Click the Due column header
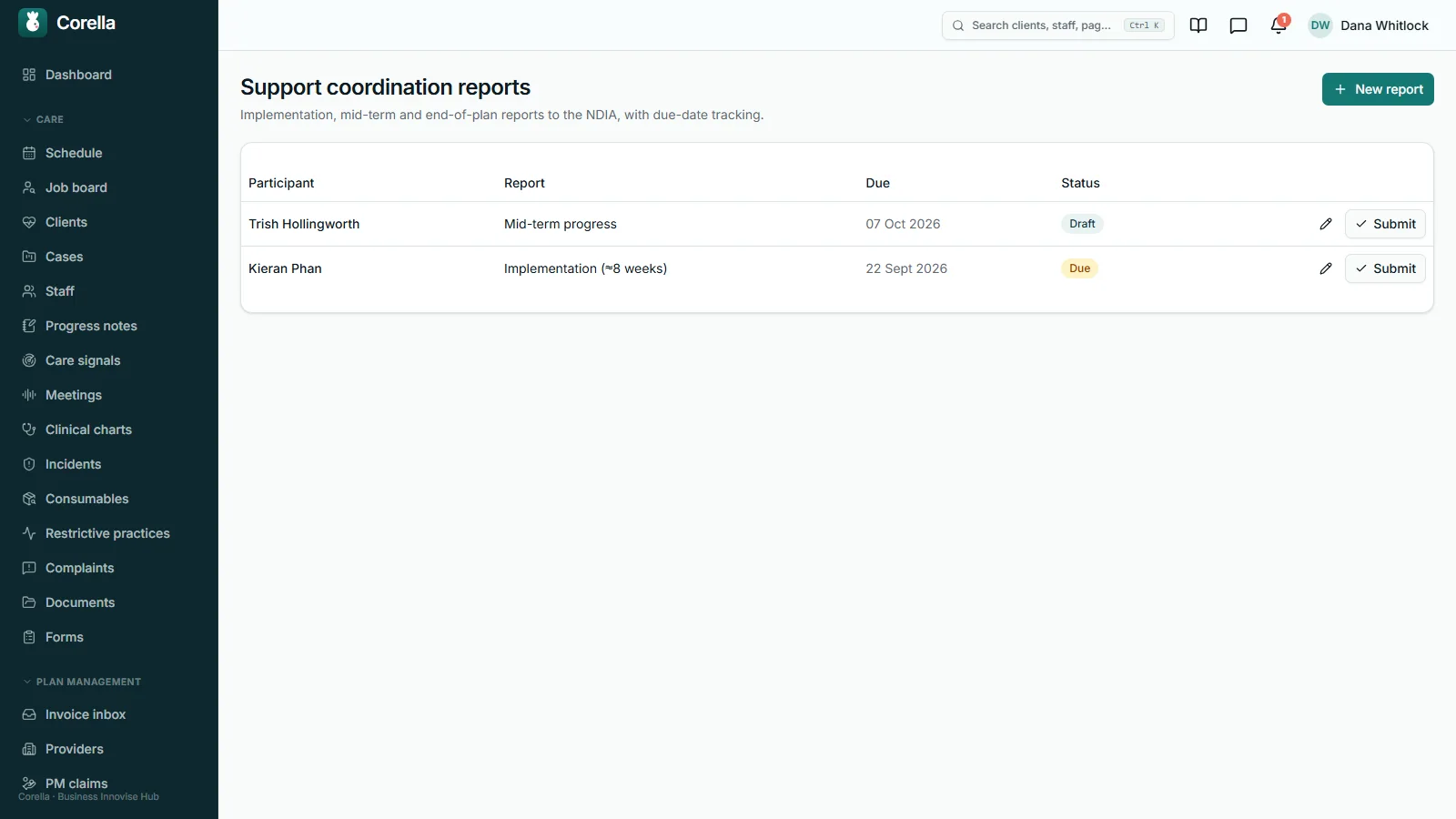The height and width of the screenshot is (819, 1456). coord(877,183)
